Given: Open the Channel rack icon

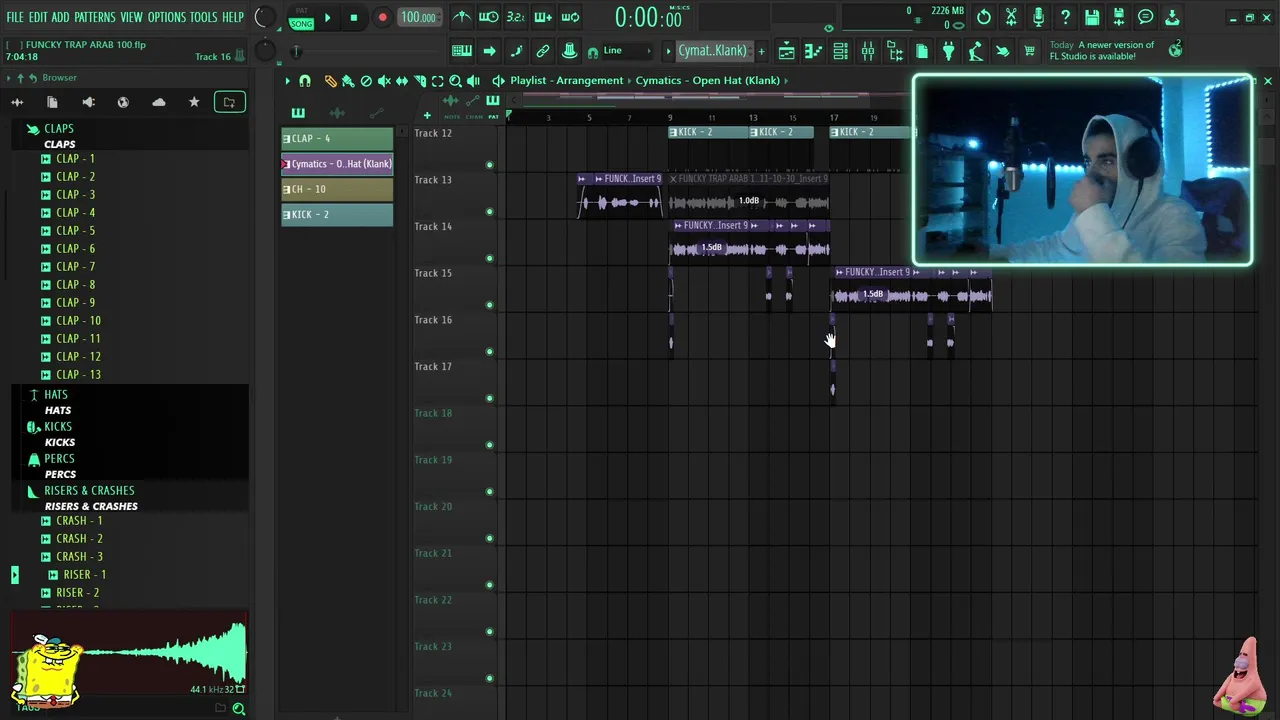Looking at the screenshot, I should 840,51.
